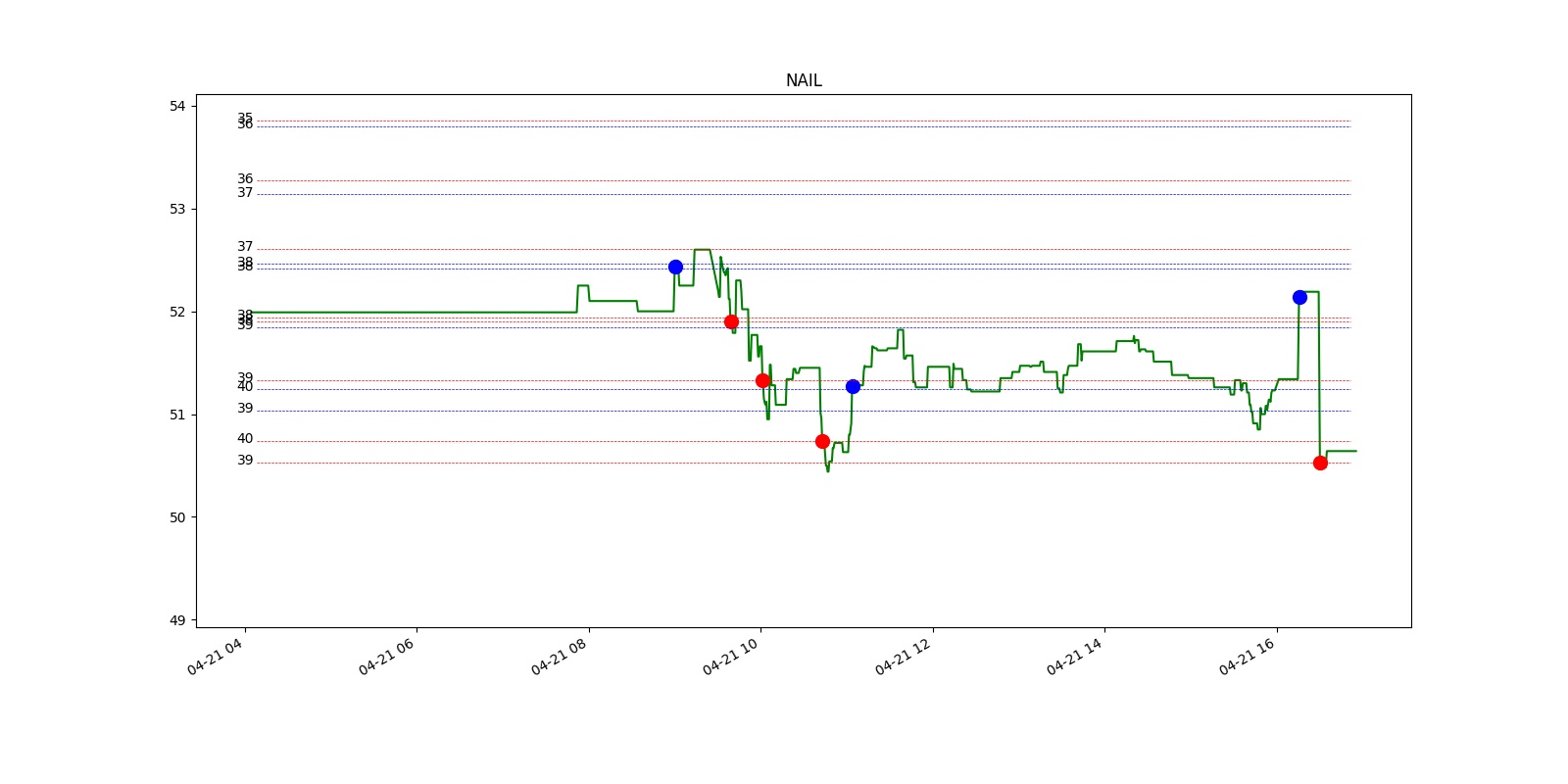Click the x-axis label 04-21 12
The width and height of the screenshot is (1568, 784).
(903, 656)
